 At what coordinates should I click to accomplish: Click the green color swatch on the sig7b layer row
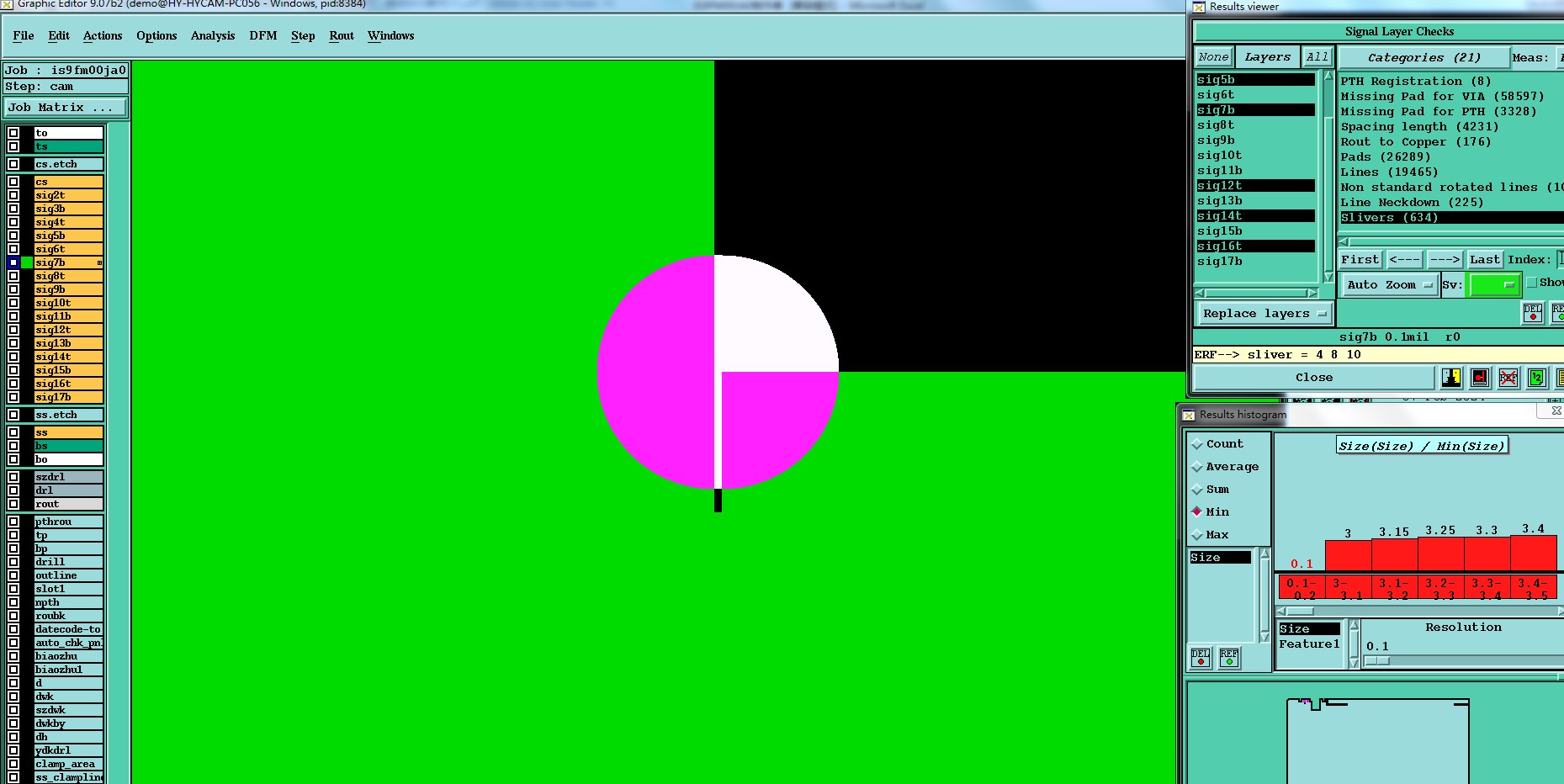click(x=27, y=262)
